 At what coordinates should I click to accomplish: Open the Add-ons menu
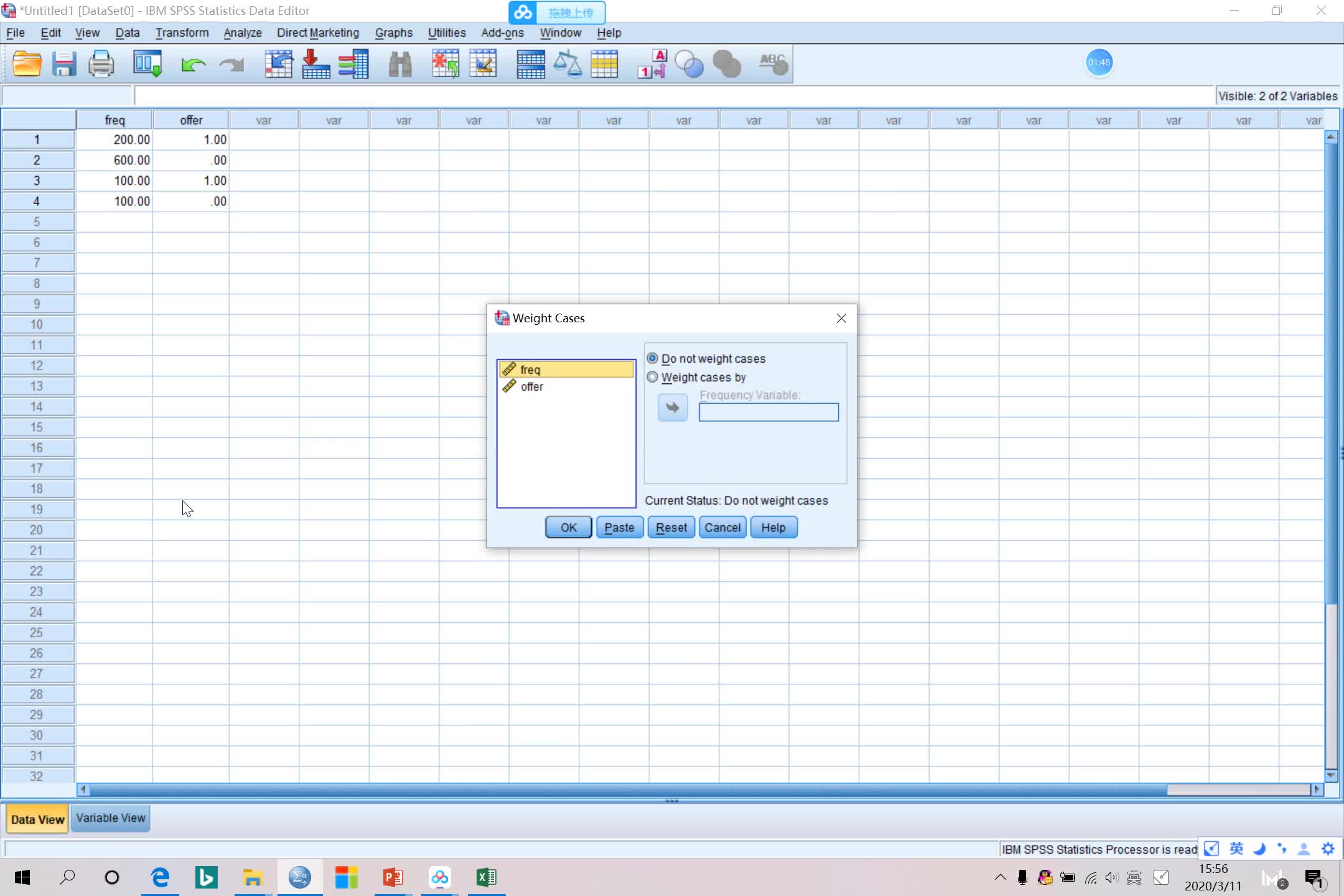pyautogui.click(x=502, y=33)
